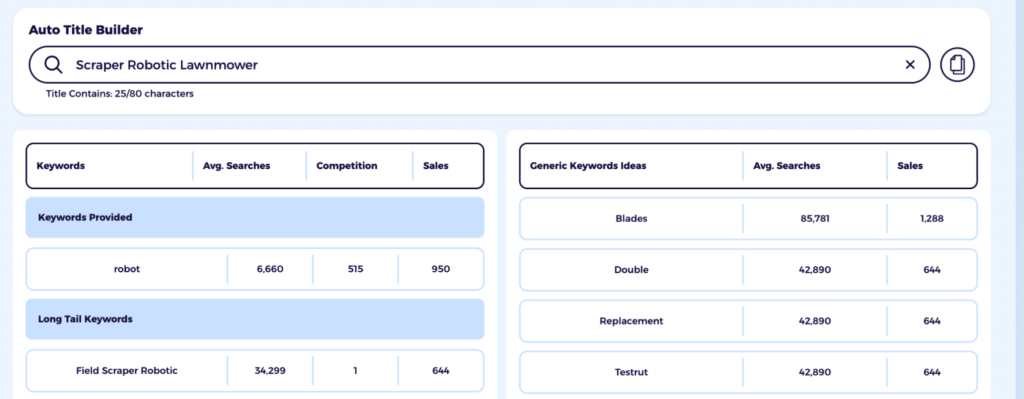Viewport: 1024px width, 399px height.
Task: Click the 42,890 searches value for Testrut
Action: point(814,372)
